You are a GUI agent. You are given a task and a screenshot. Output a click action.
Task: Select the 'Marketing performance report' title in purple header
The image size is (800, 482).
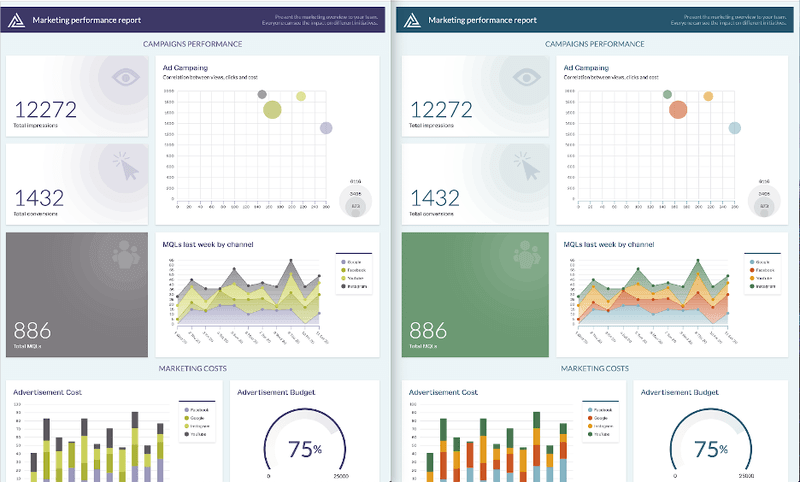(x=87, y=20)
